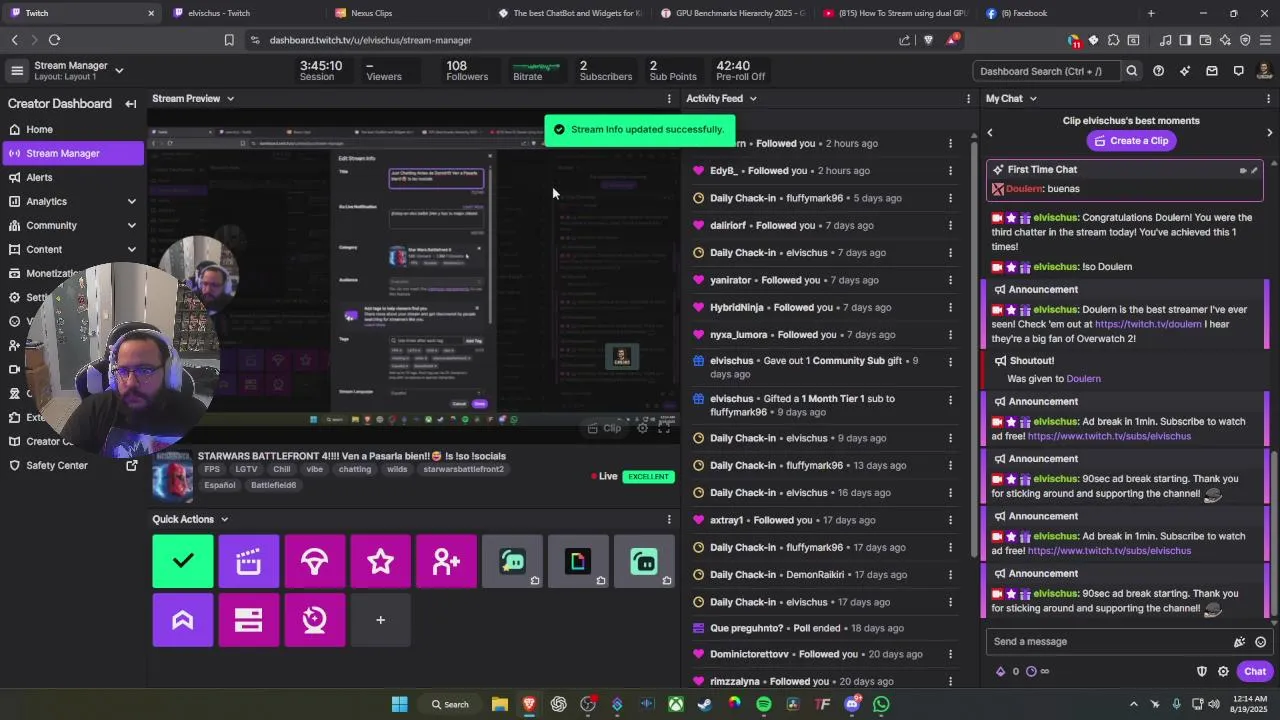
Task: Open the layout selector dropdown arrow
Action: tap(119, 70)
